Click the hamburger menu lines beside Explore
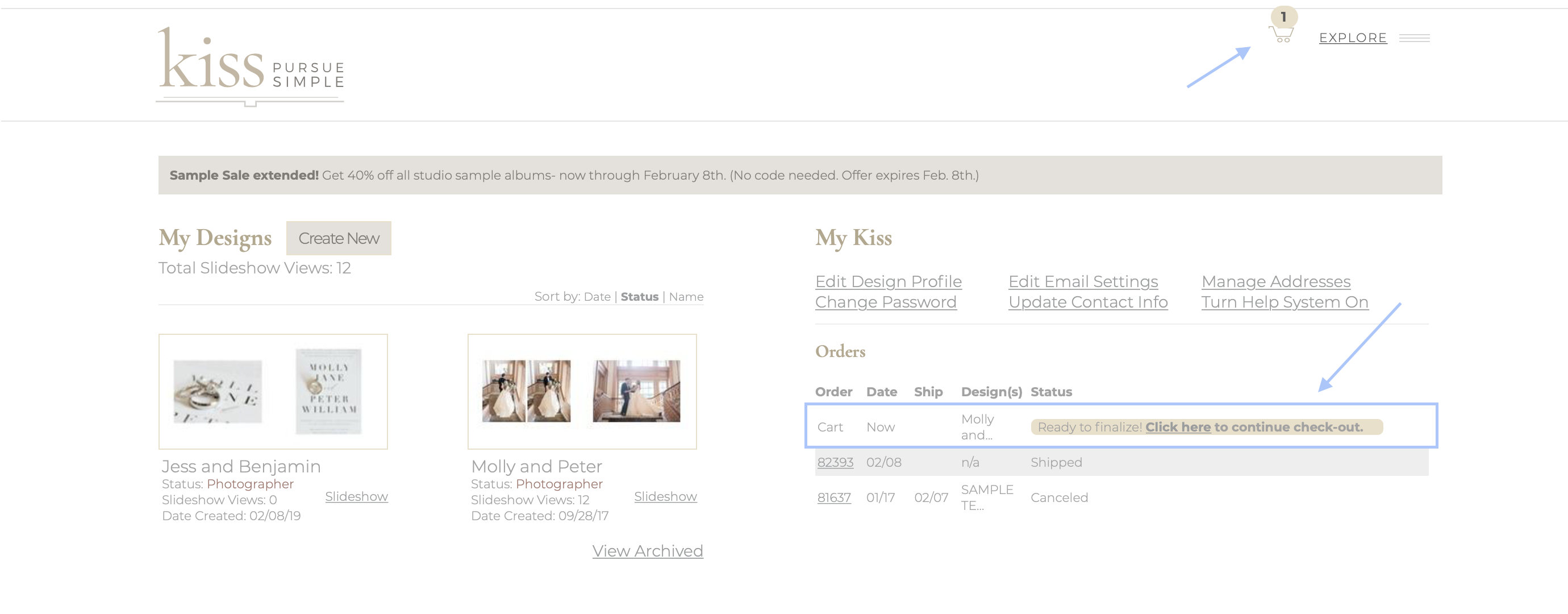 (1414, 38)
